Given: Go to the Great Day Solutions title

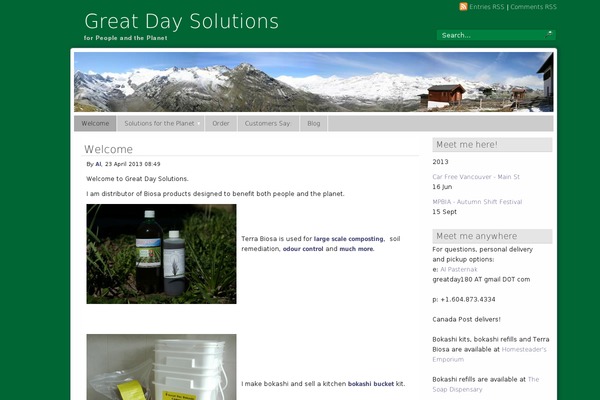Looking at the screenshot, I should pos(181,21).
